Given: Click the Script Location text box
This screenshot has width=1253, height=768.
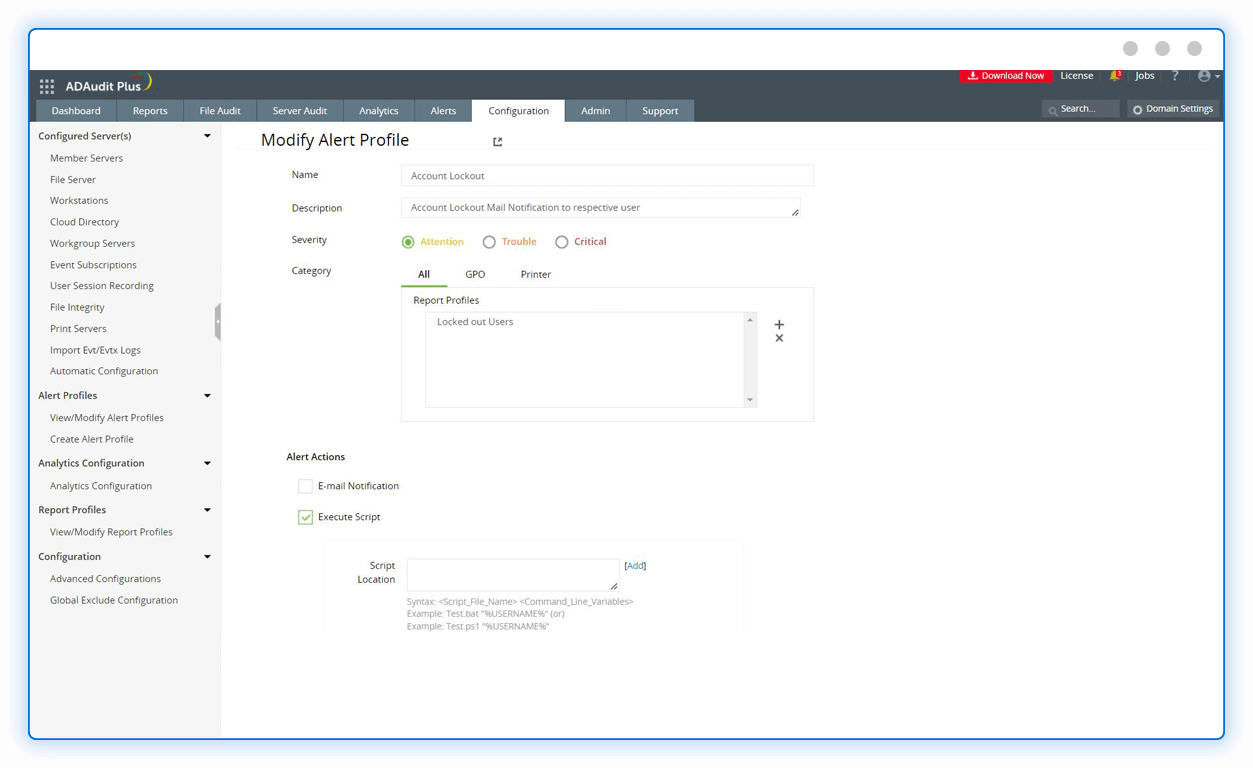Looking at the screenshot, I should click(x=513, y=575).
